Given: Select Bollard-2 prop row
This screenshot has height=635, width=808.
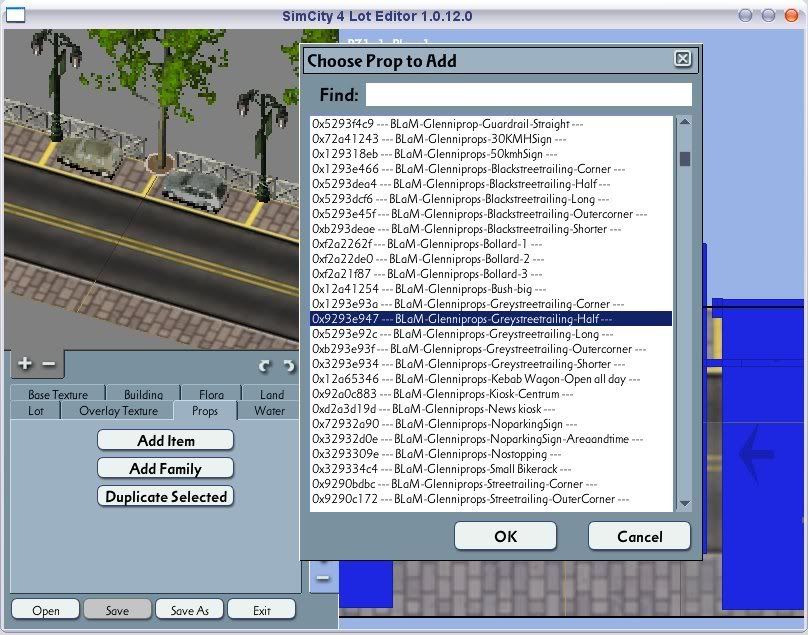Looking at the screenshot, I should tap(492, 259).
